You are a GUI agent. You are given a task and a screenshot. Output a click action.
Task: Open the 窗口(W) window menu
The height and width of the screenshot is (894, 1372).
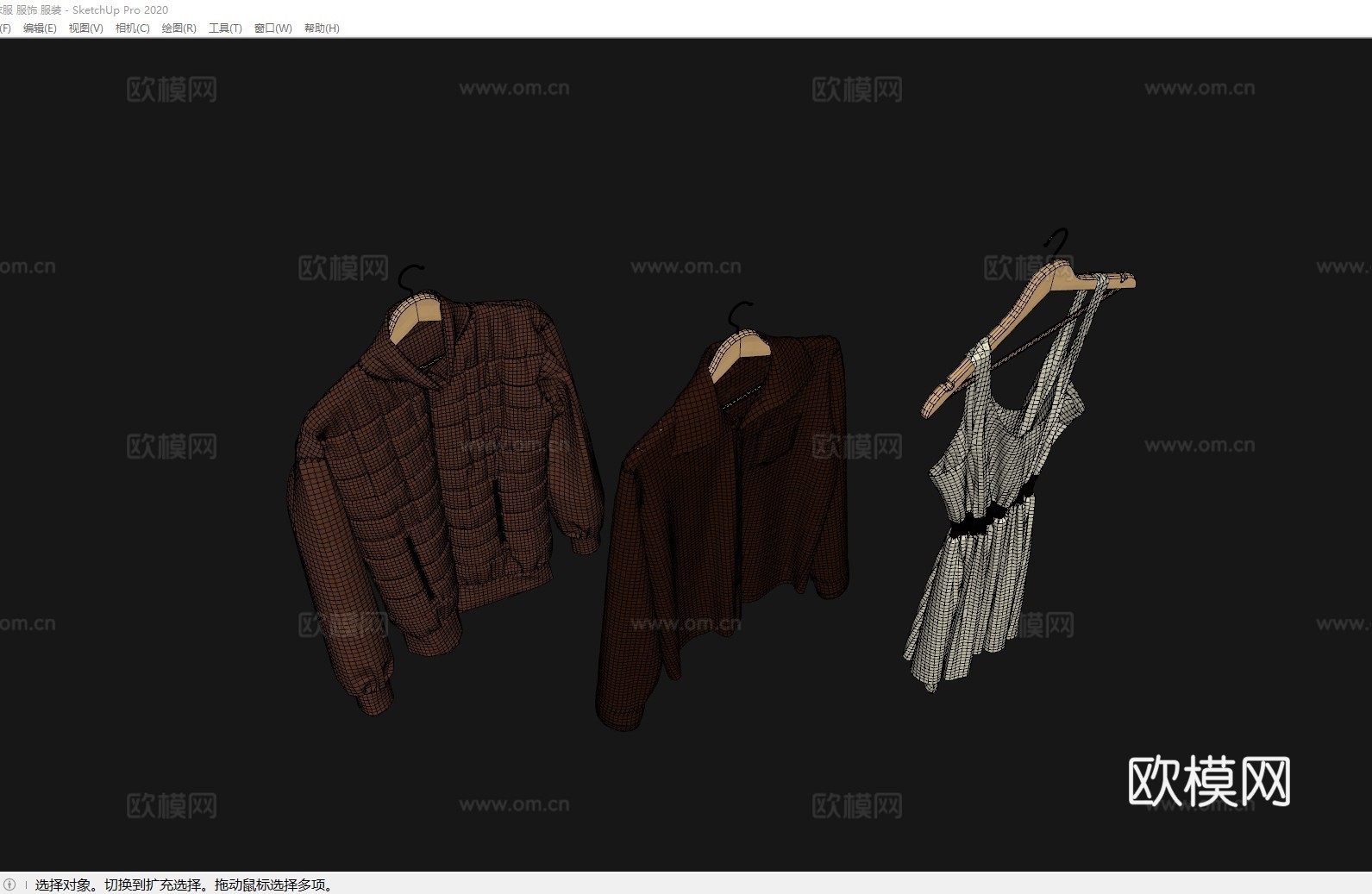click(273, 28)
